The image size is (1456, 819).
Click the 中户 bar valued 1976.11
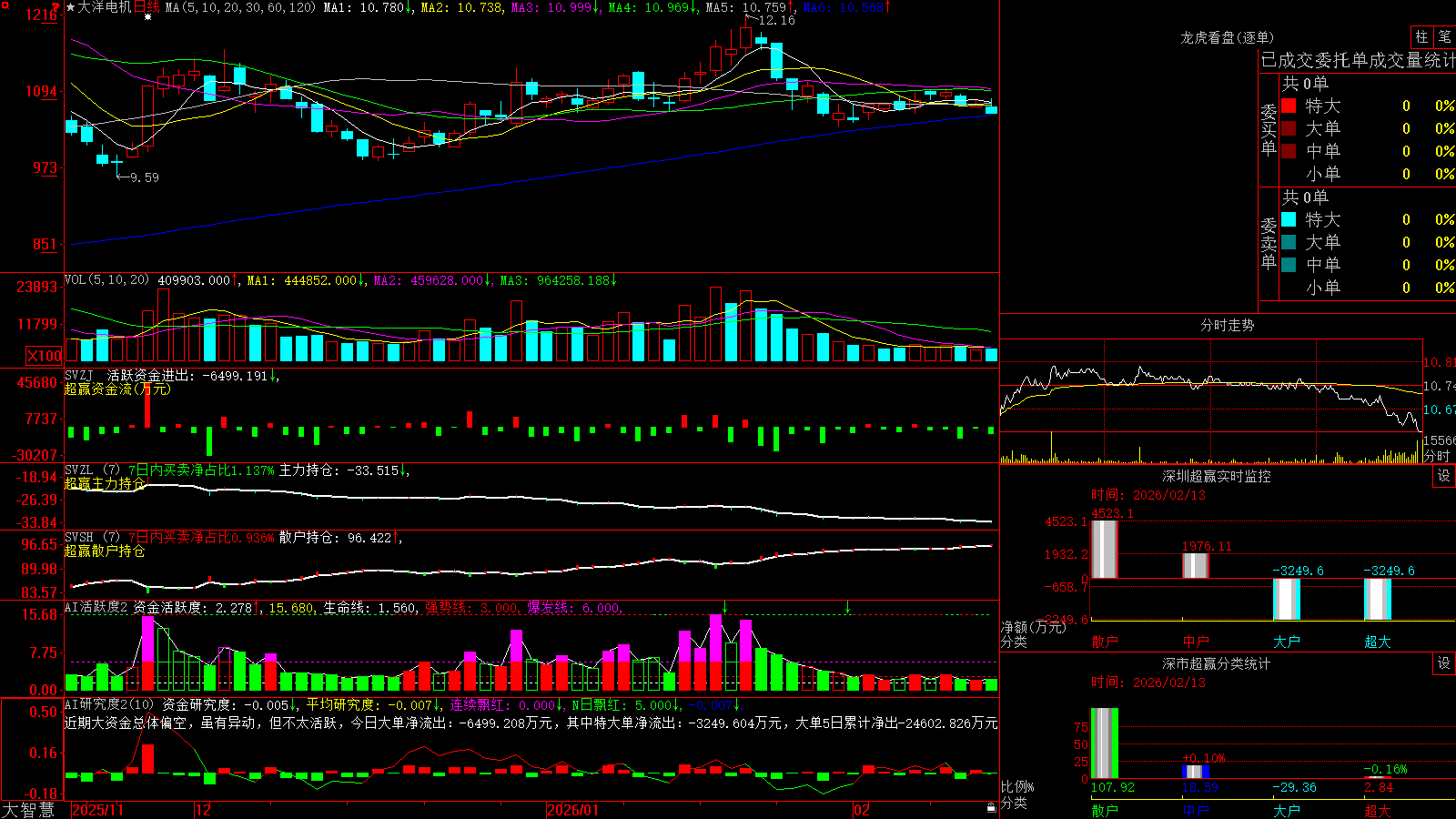click(1195, 565)
